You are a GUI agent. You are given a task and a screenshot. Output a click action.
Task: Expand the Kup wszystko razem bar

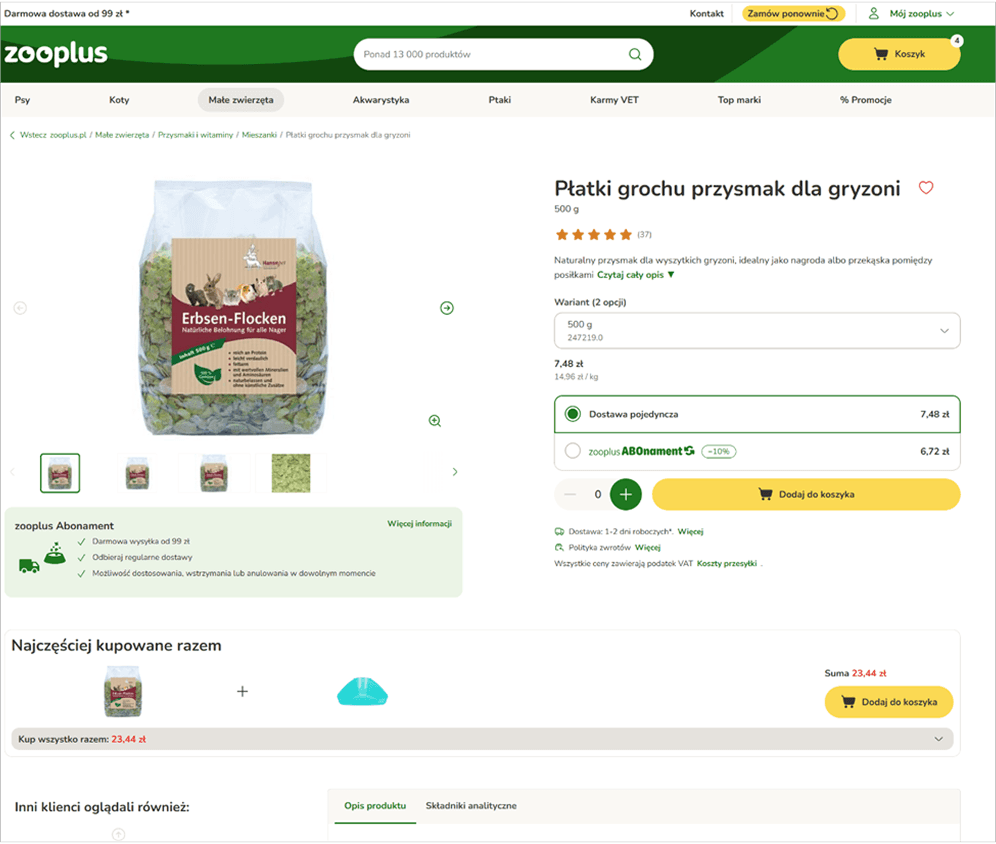[482, 739]
